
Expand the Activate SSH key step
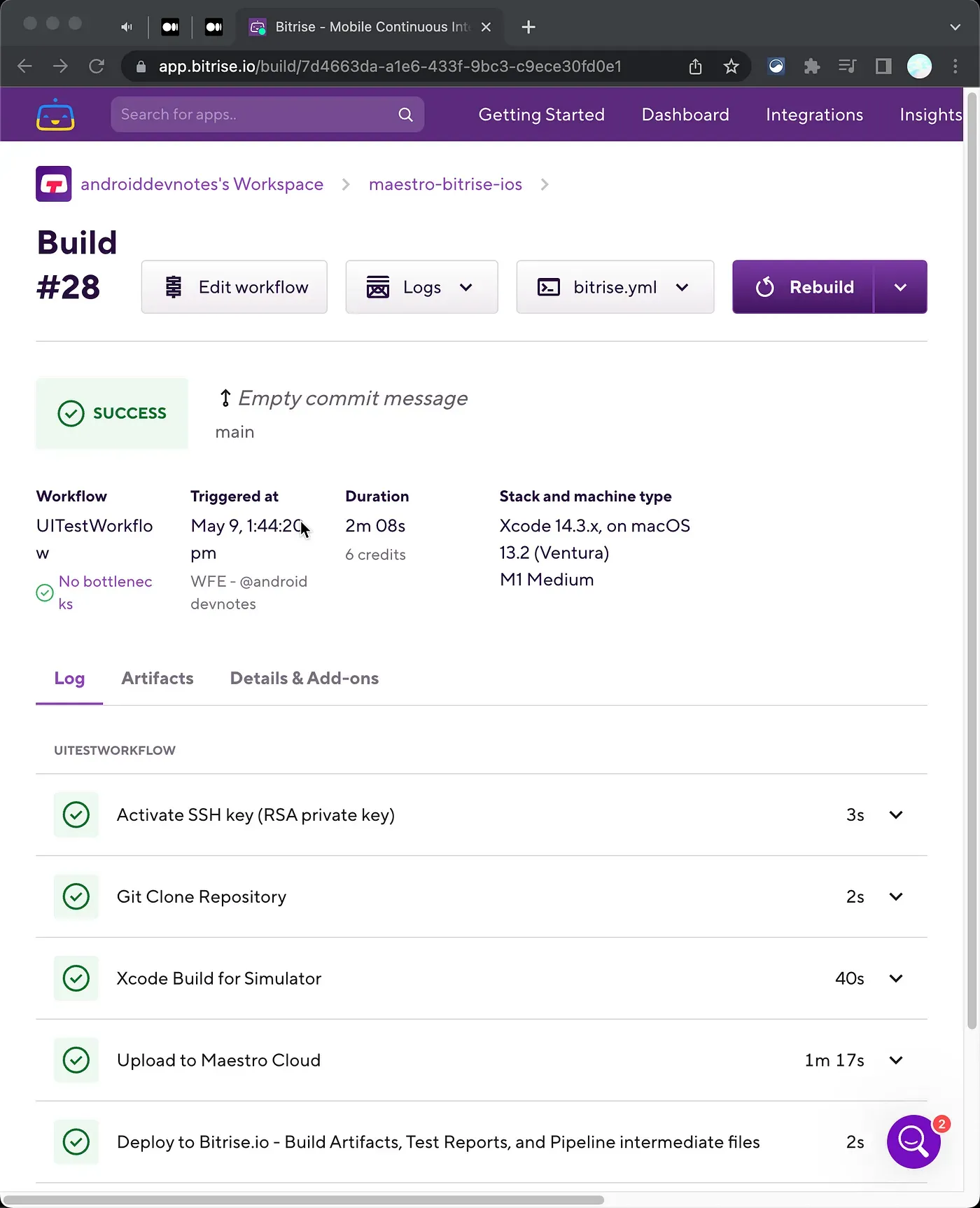tap(895, 815)
